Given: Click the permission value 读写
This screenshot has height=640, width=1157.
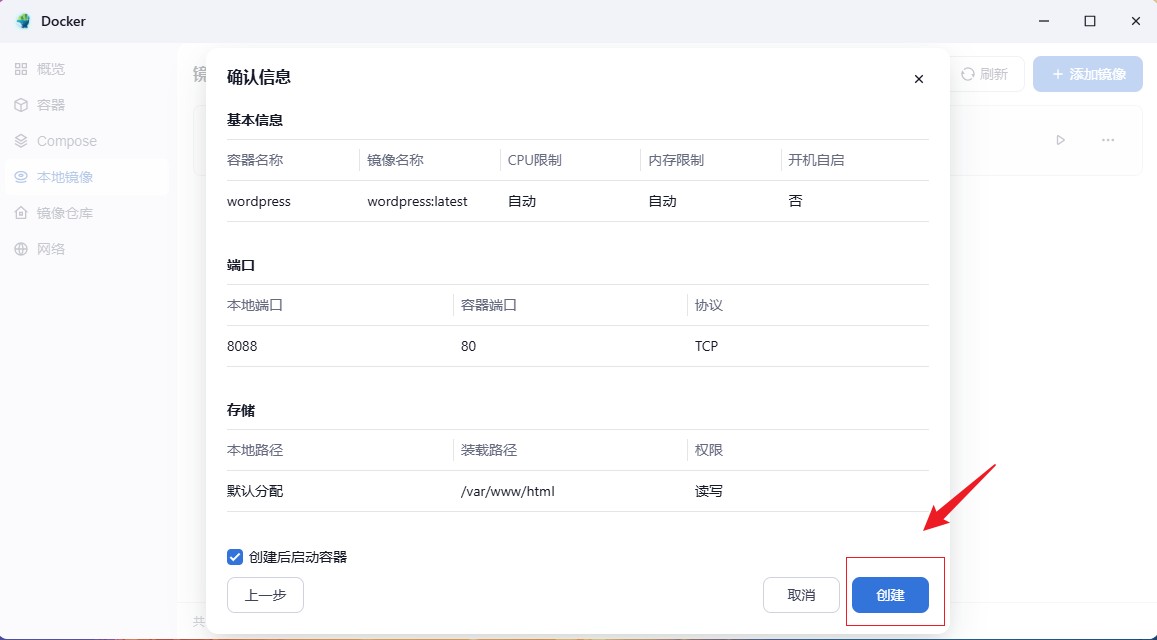Looking at the screenshot, I should pos(708,492).
